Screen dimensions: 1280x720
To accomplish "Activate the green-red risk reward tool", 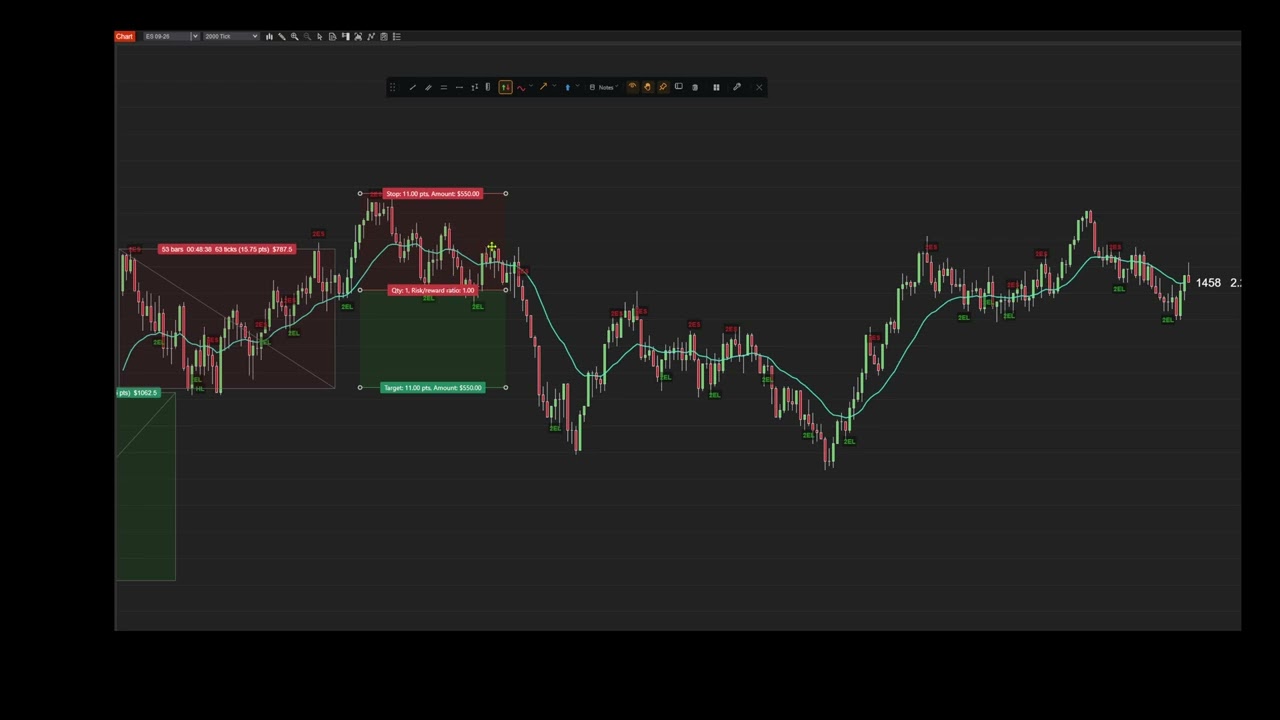I will [x=506, y=87].
